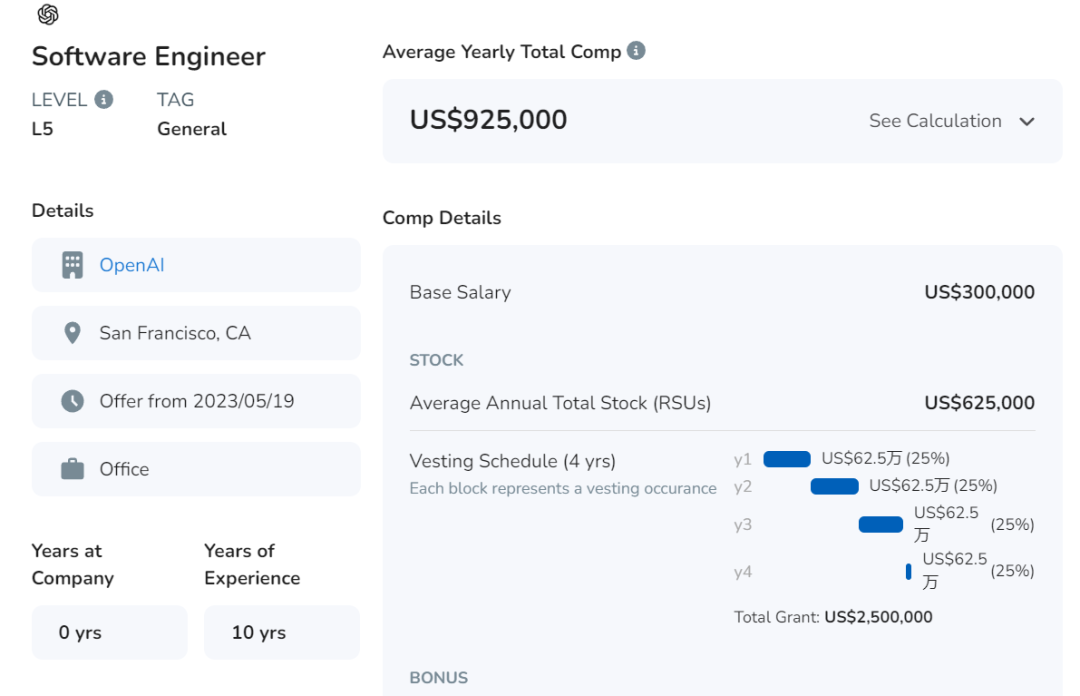Click the year 2 vesting bar

834,486
